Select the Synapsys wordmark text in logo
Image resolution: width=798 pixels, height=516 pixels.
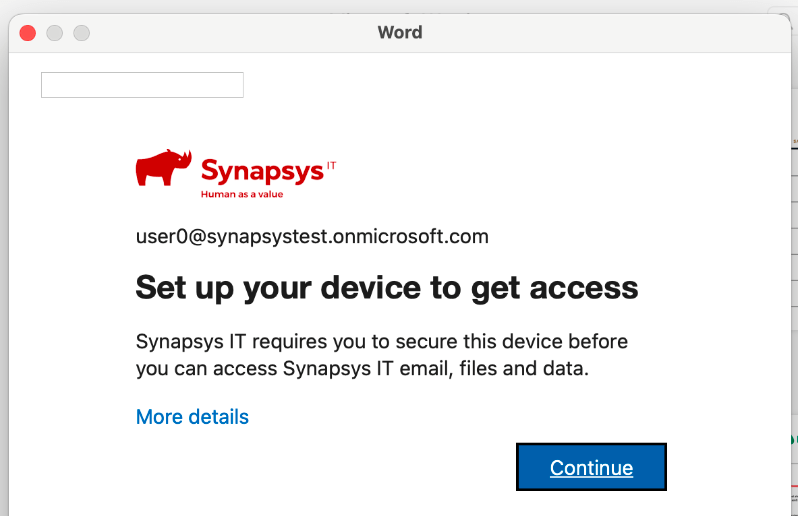pos(262,170)
